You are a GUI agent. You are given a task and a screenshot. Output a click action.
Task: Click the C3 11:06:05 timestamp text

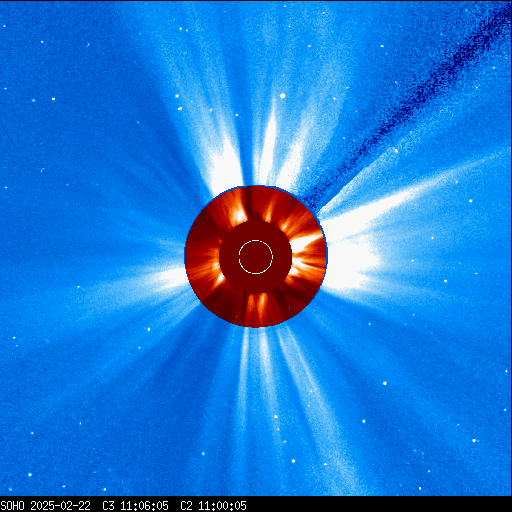135,505
